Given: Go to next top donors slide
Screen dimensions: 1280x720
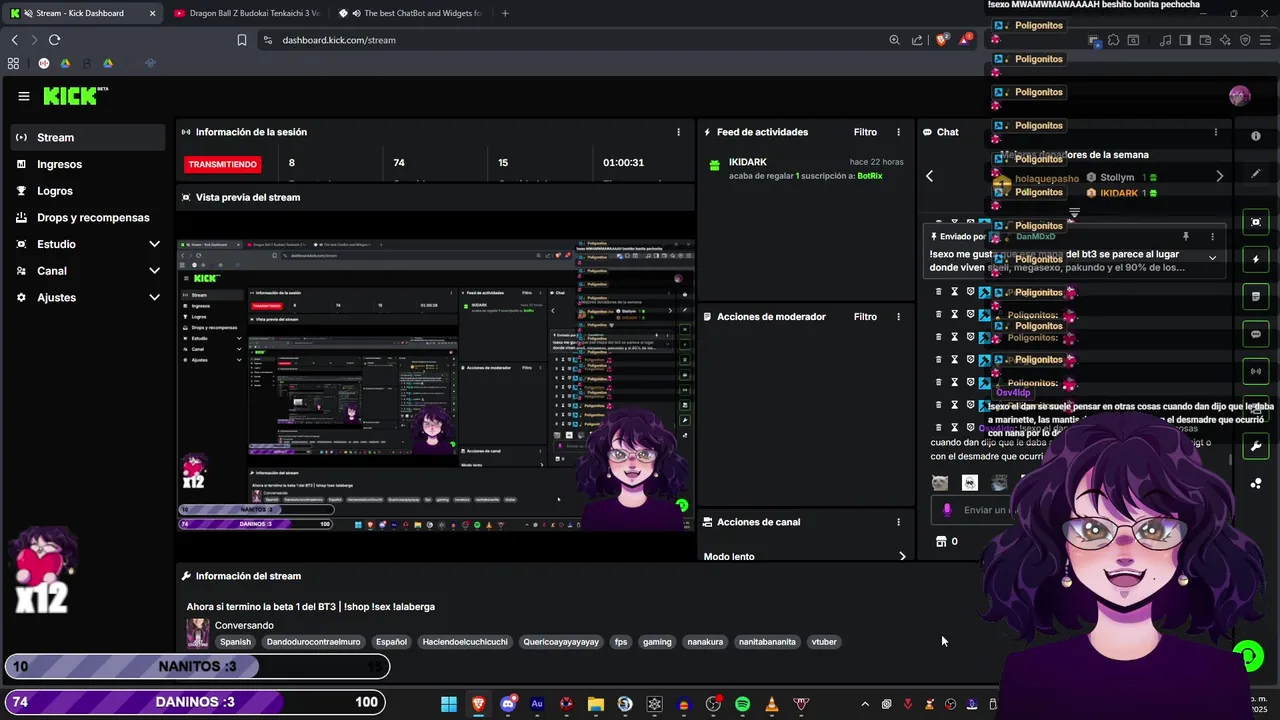Looking at the screenshot, I should point(1219,176).
